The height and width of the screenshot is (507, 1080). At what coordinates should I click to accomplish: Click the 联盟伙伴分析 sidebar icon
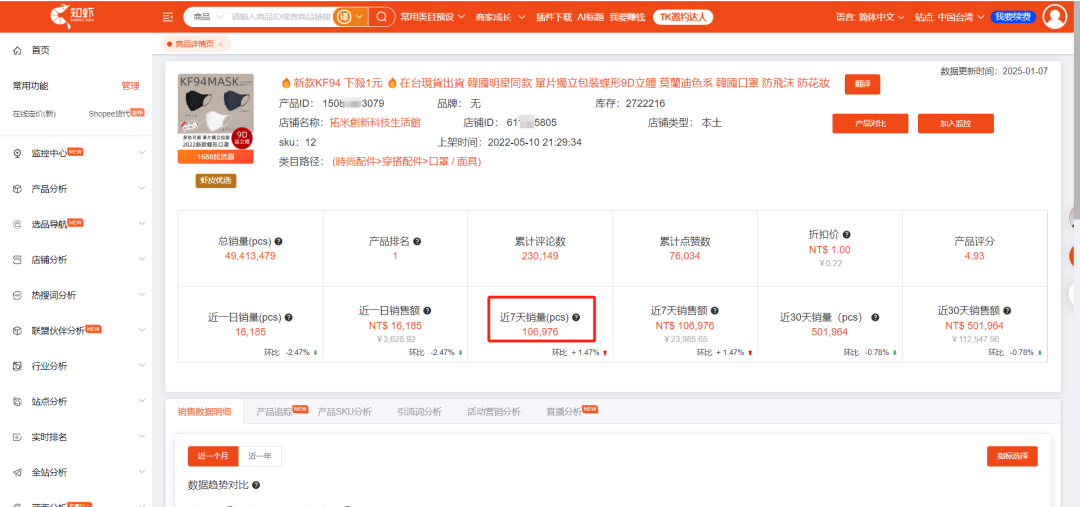tap(17, 331)
